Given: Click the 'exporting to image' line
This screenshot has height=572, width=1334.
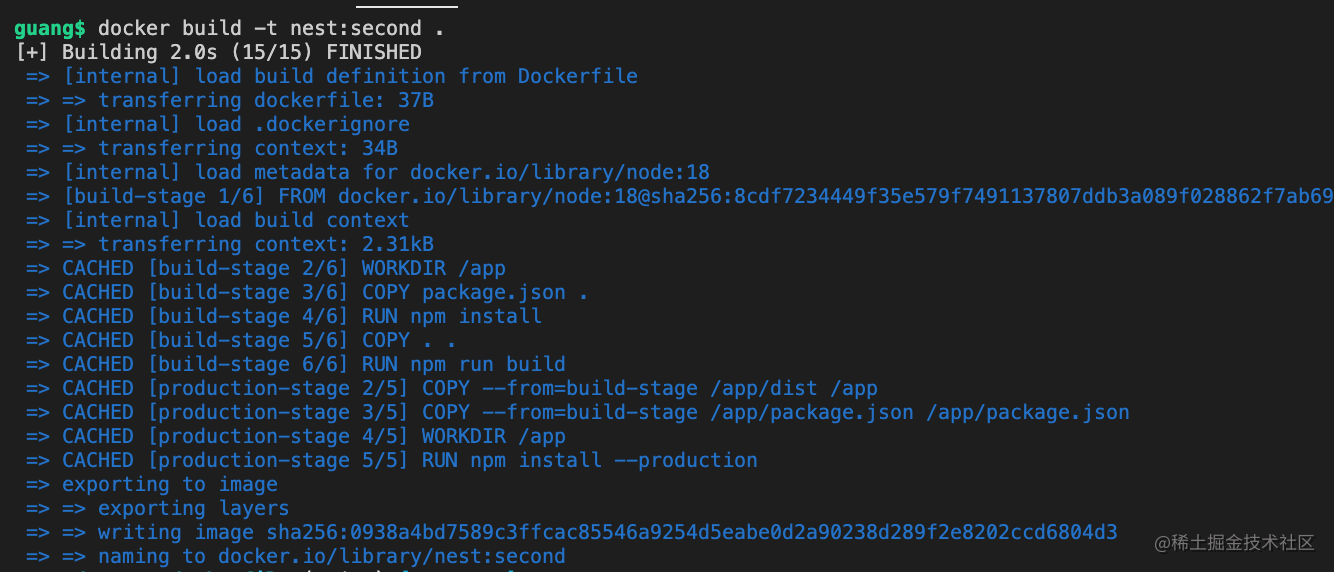Looking at the screenshot, I should point(169,484).
